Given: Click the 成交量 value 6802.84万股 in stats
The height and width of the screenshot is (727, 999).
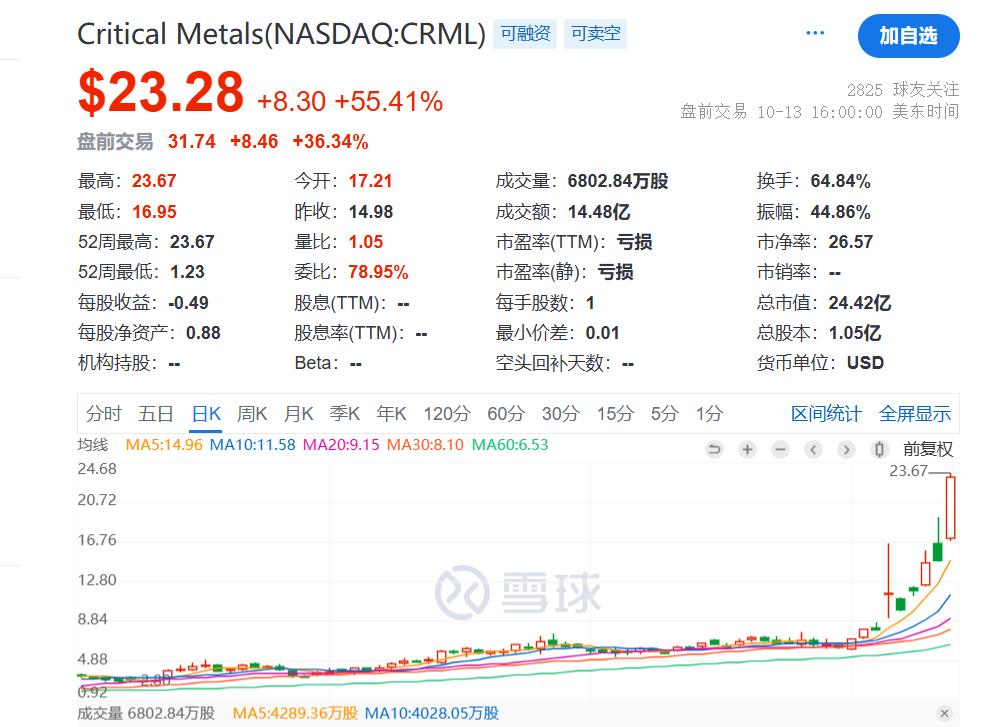Looking at the screenshot, I should click(617, 181).
